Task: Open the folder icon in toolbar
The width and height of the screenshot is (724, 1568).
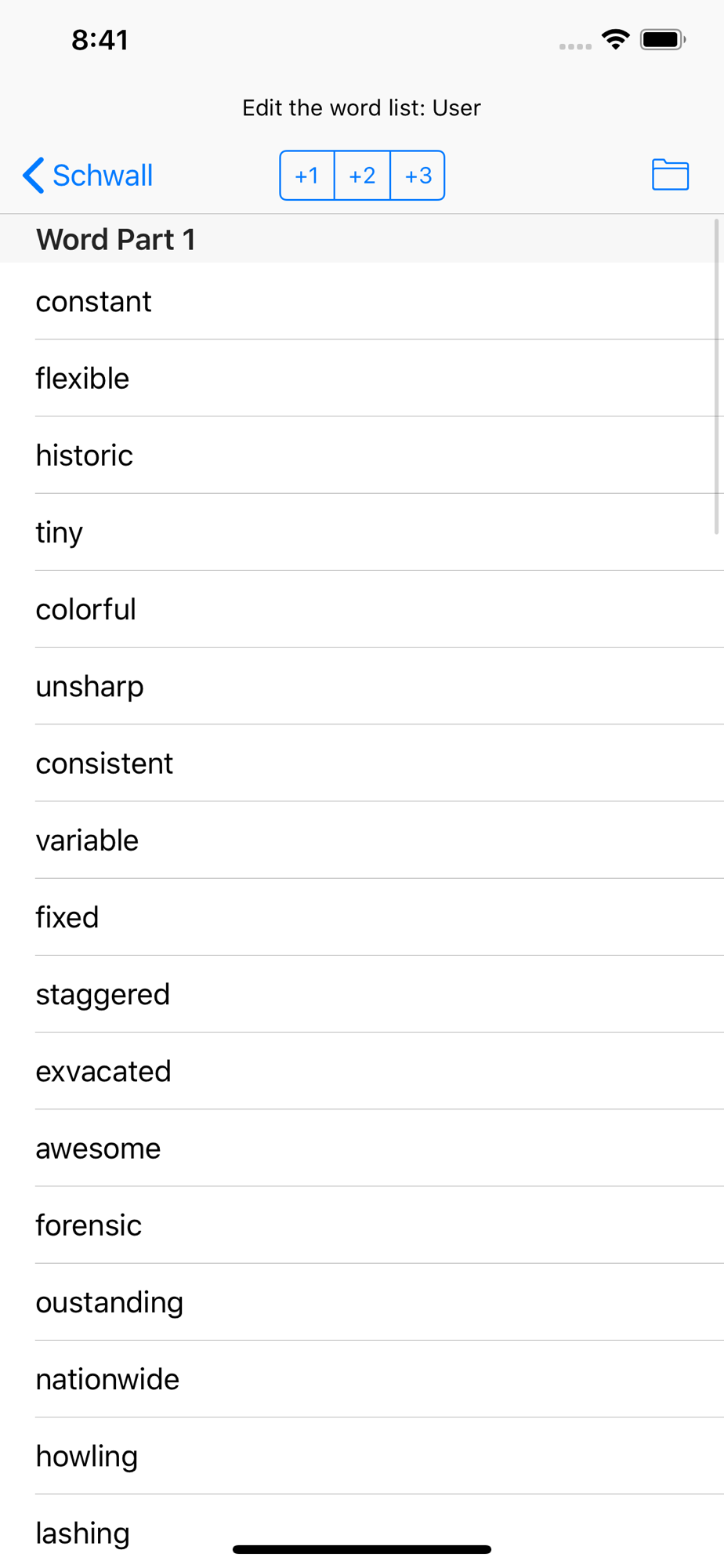Action: click(670, 175)
